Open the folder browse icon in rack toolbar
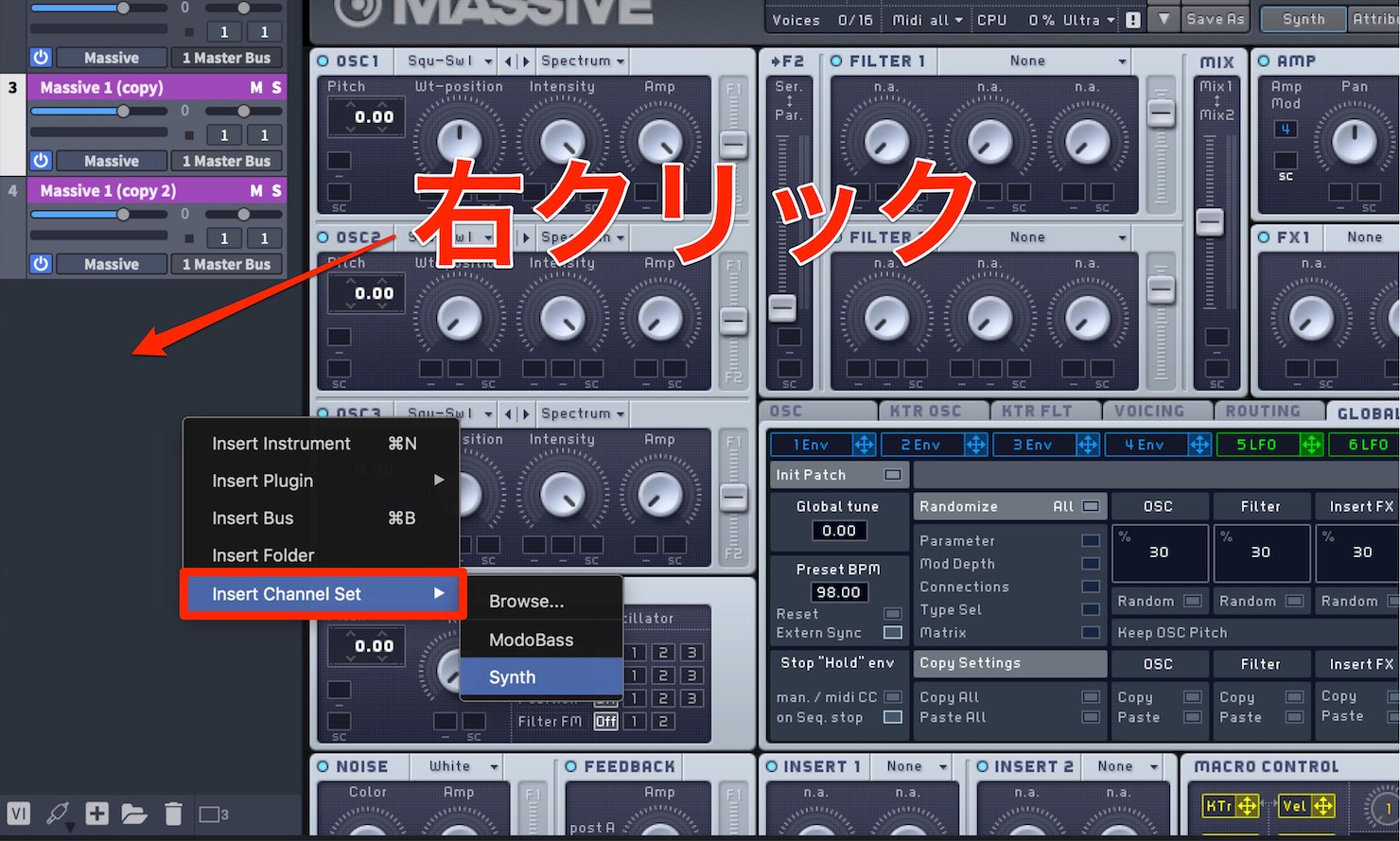Image resolution: width=1400 pixels, height=841 pixels. click(133, 814)
